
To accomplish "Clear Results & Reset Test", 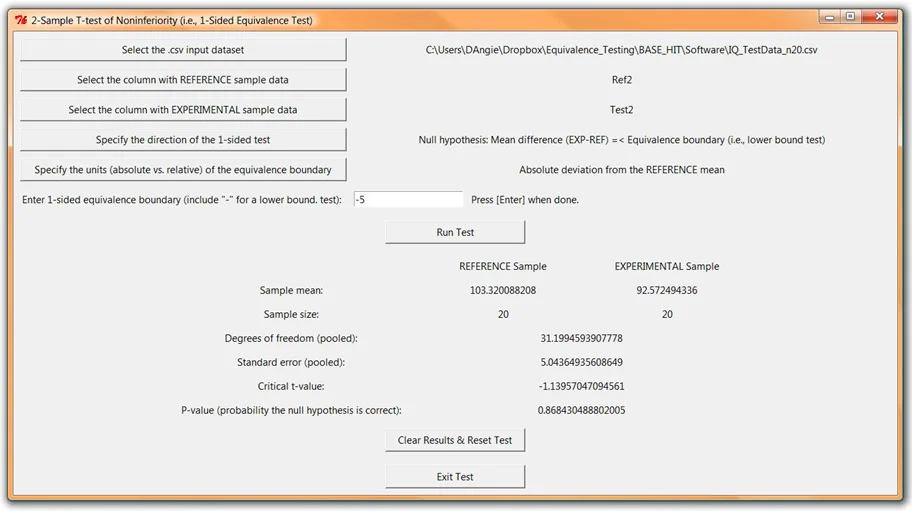I will pyautogui.click(x=455, y=440).
